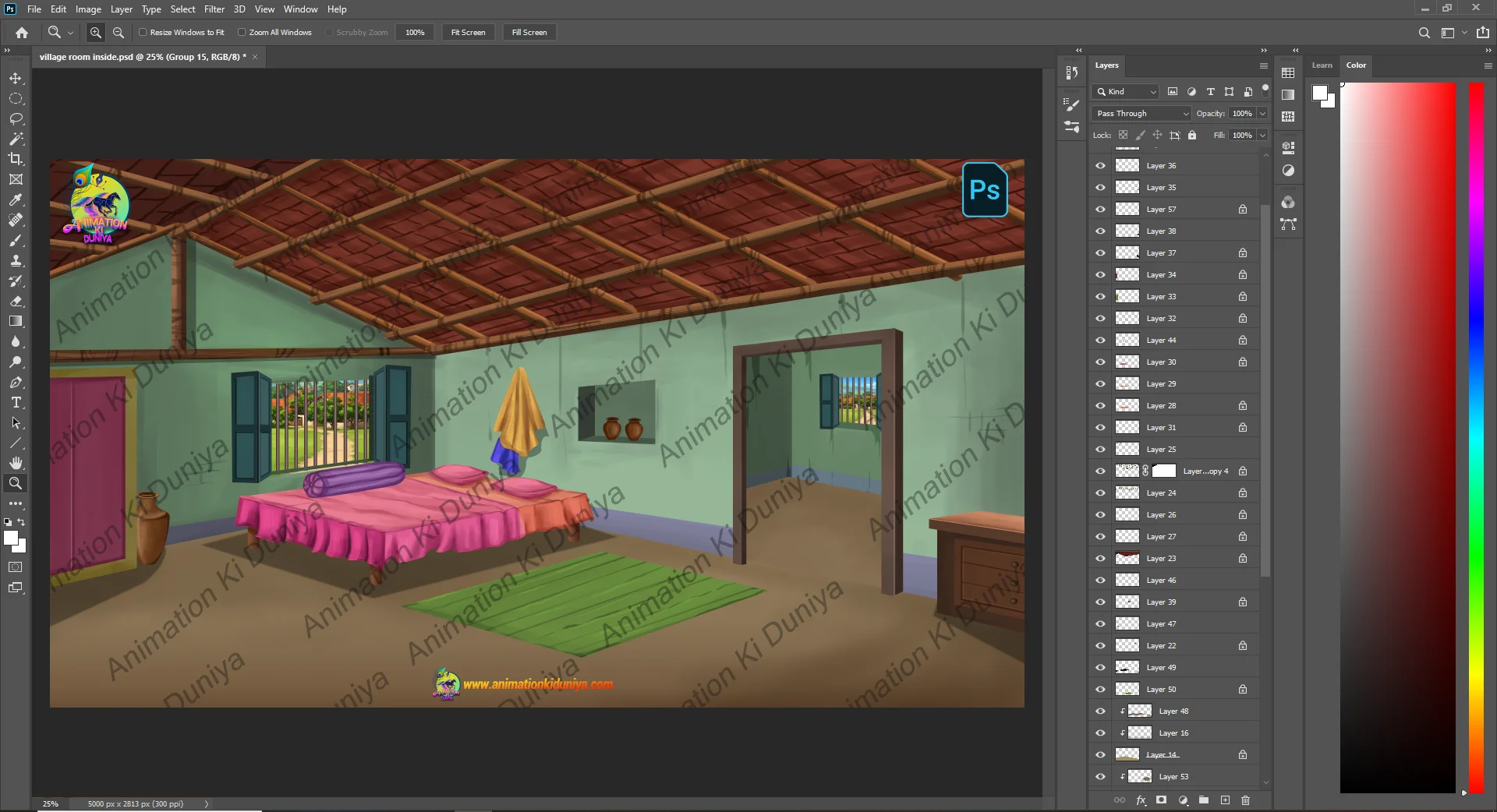Select the Horizontal Type tool
This screenshot has height=812, width=1497.
tap(16, 403)
